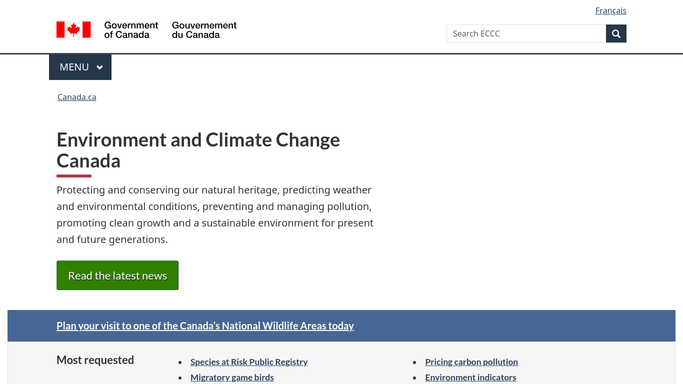This screenshot has width=683, height=384.
Task: Click the blue wildlife areas banner
Action: [x=342, y=326]
